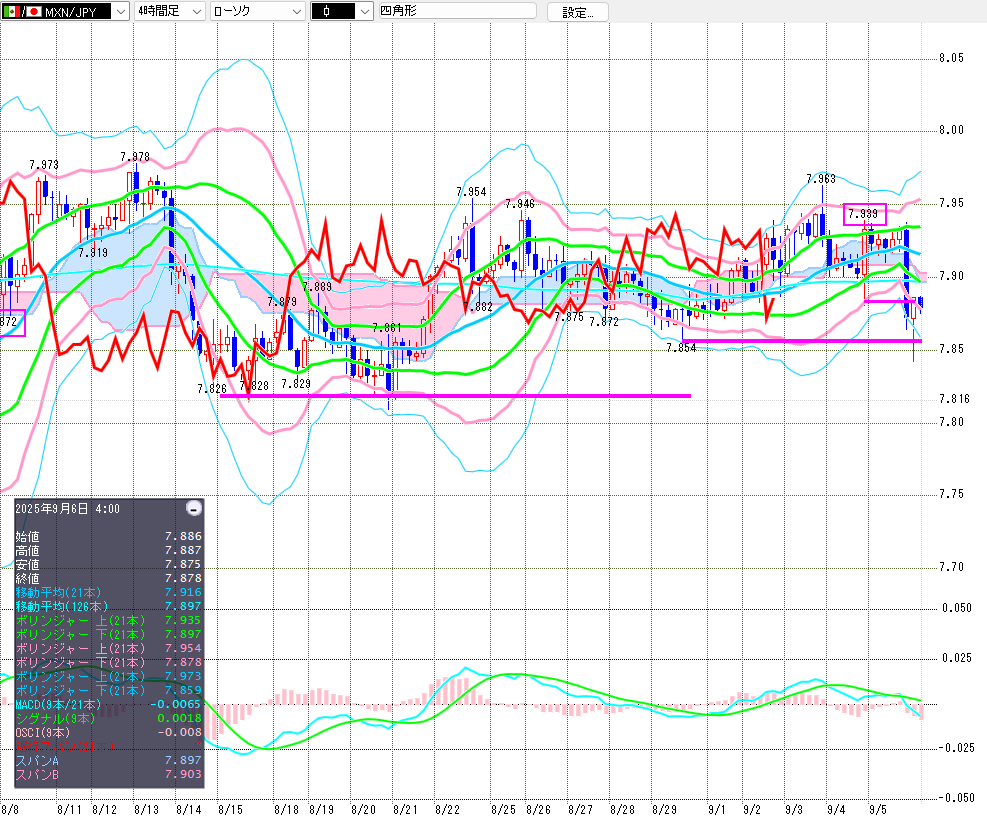Click the 7.854 low label on chart
This screenshot has width=987, height=820.
click(x=682, y=348)
